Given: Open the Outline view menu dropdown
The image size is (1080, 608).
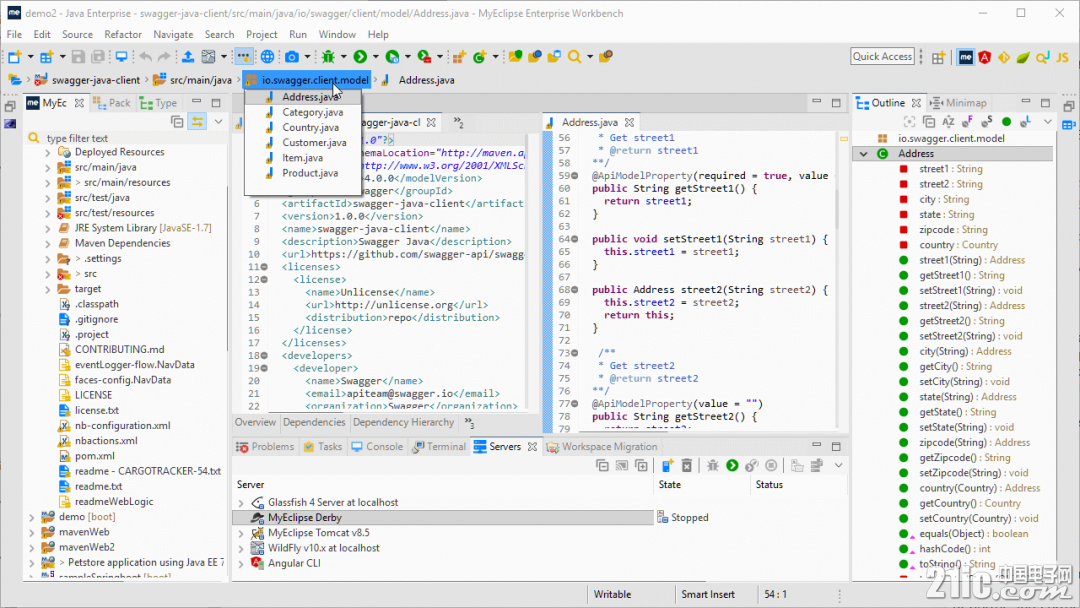Looking at the screenshot, I should [x=1048, y=122].
